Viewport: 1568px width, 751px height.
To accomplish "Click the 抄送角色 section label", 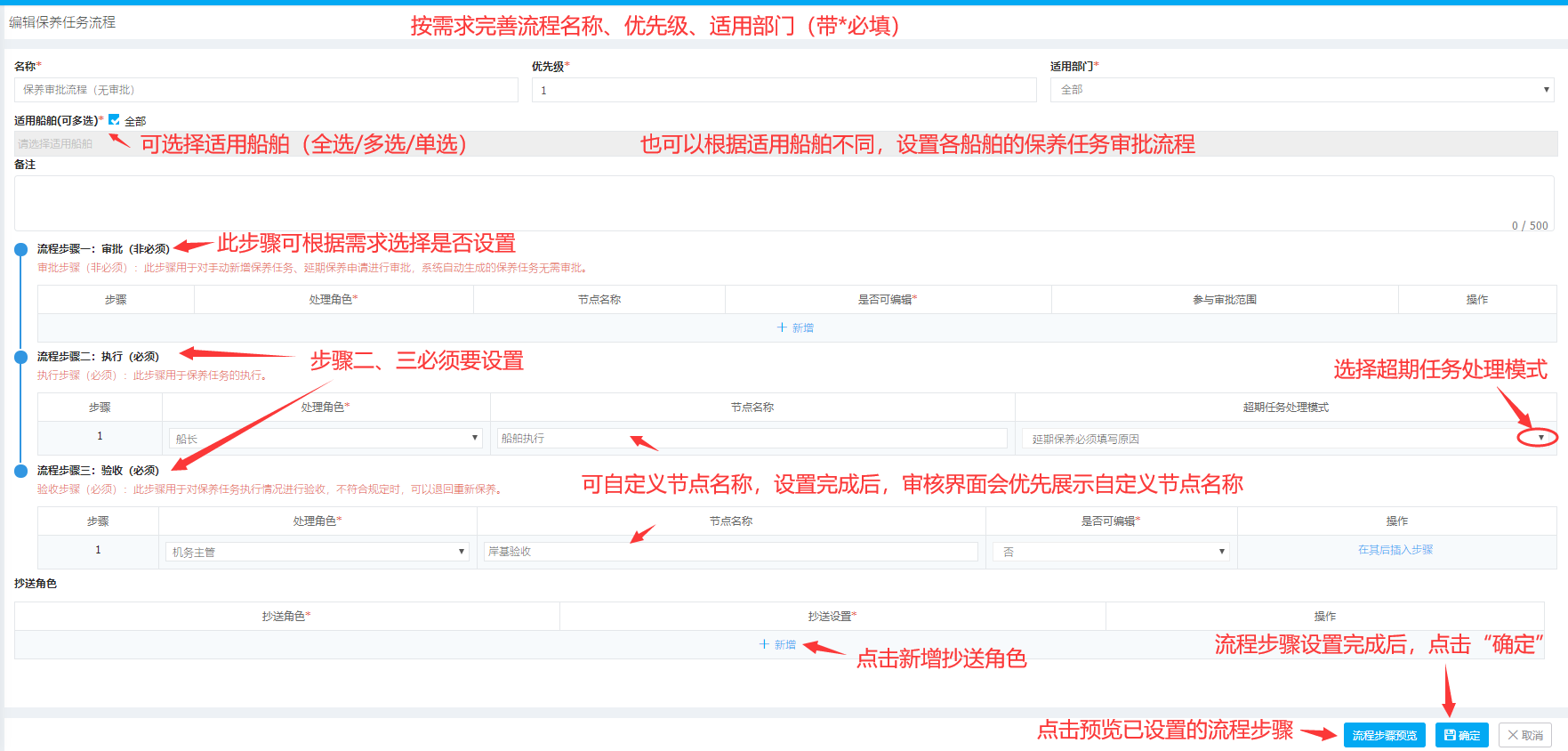I will click(36, 584).
